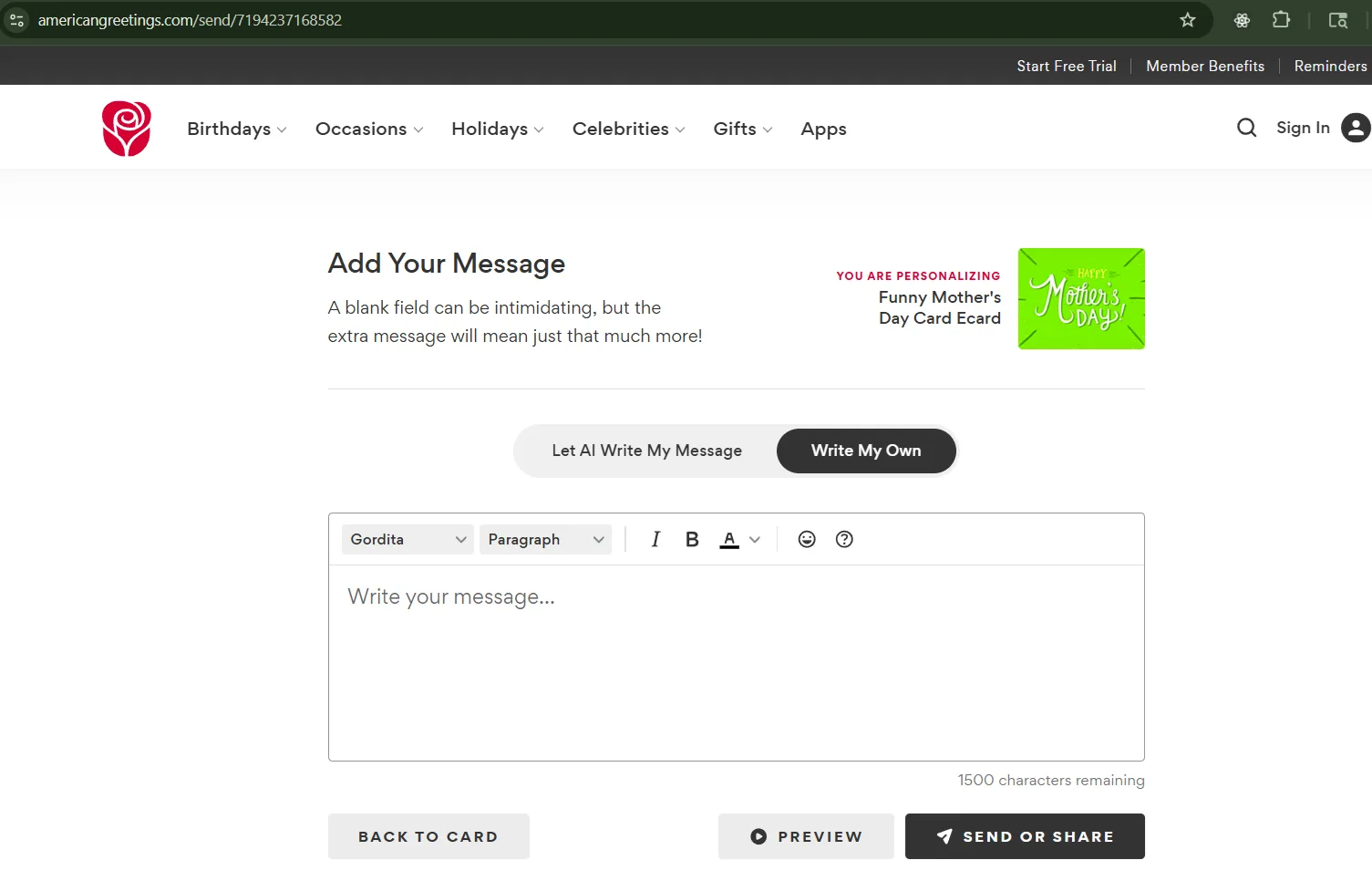This screenshot has width=1372, height=881.
Task: Click the text color A icon
Action: coord(729,539)
